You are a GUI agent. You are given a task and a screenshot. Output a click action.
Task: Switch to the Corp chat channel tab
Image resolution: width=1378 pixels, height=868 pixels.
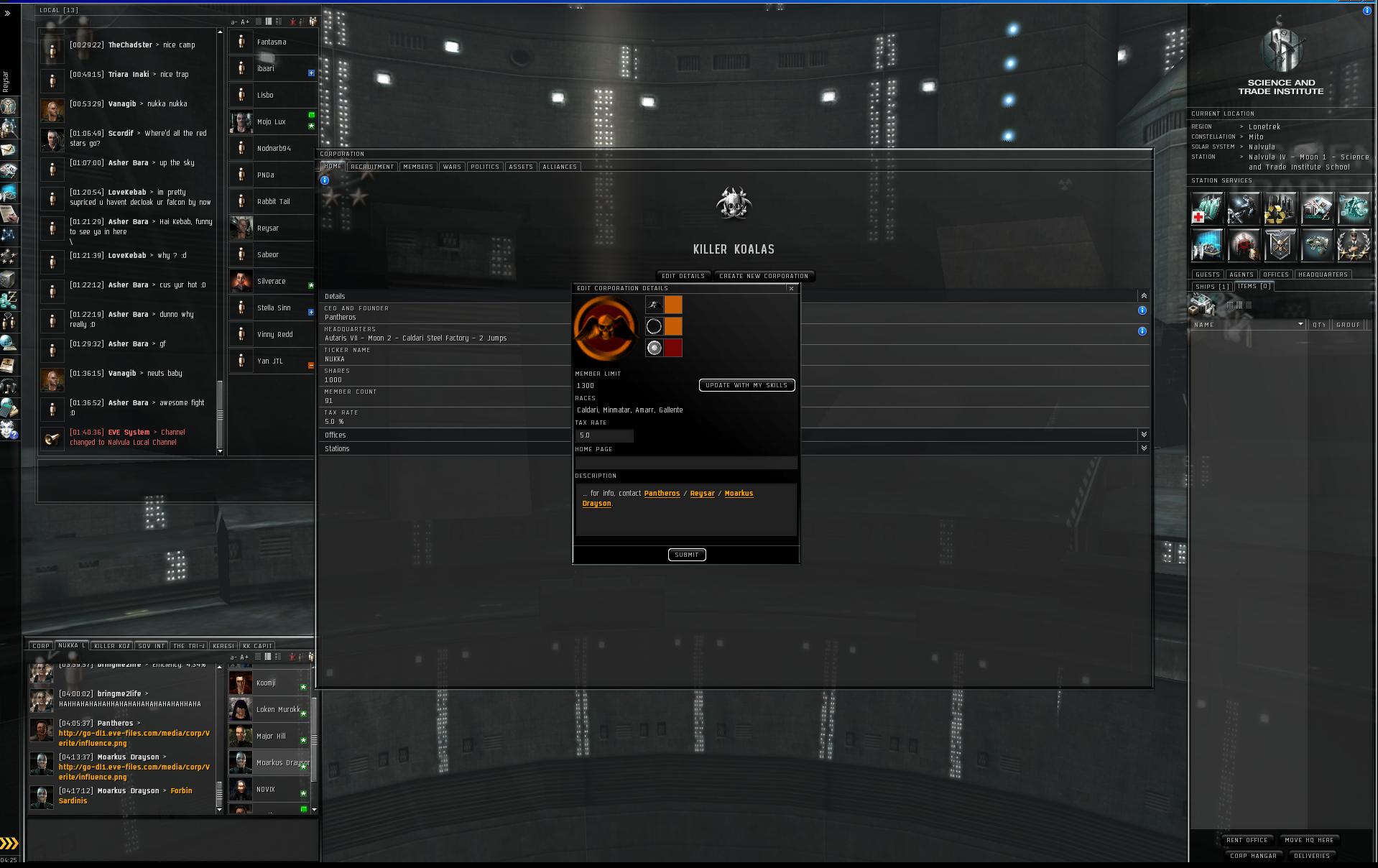pyautogui.click(x=41, y=646)
